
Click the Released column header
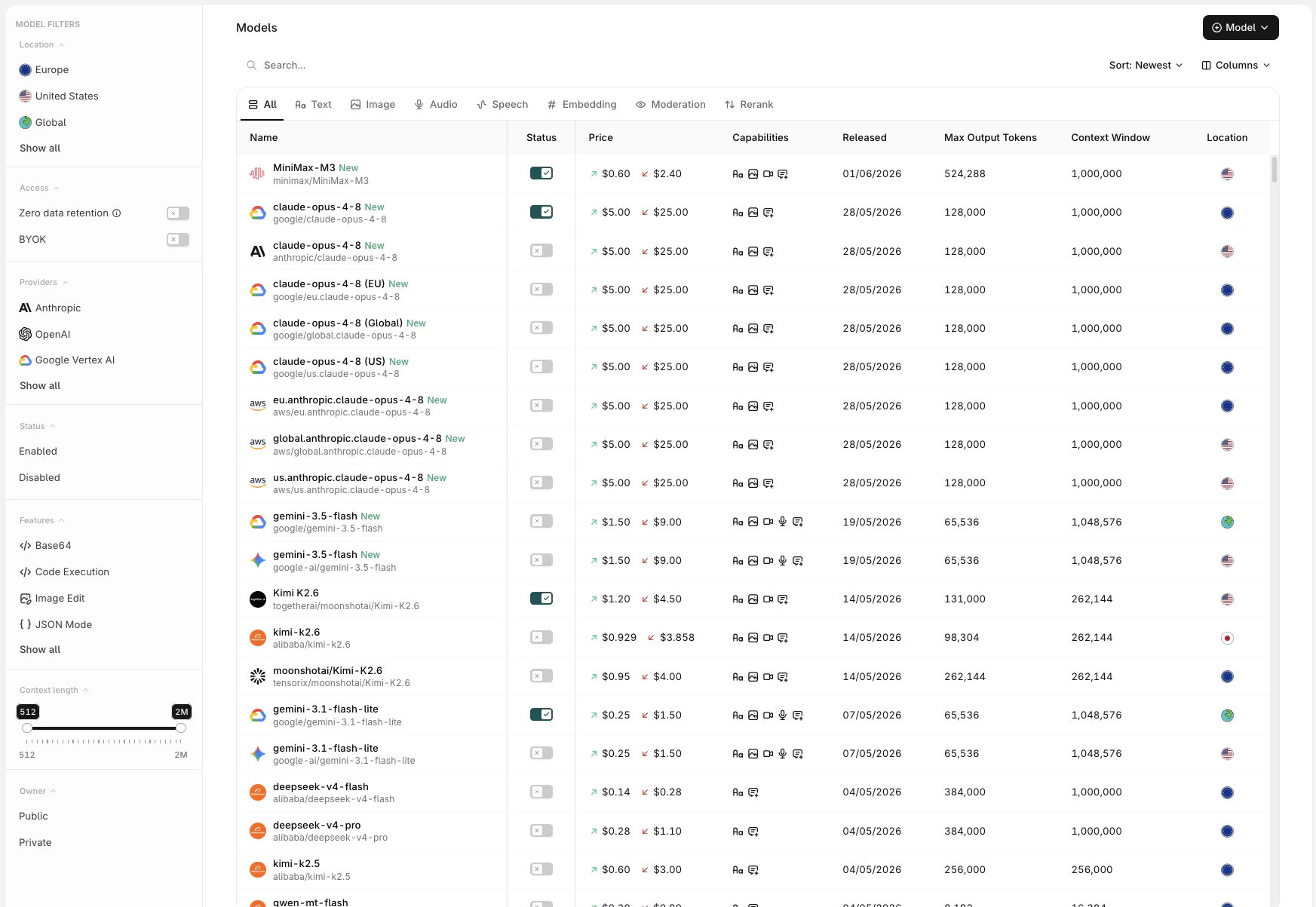pos(864,138)
